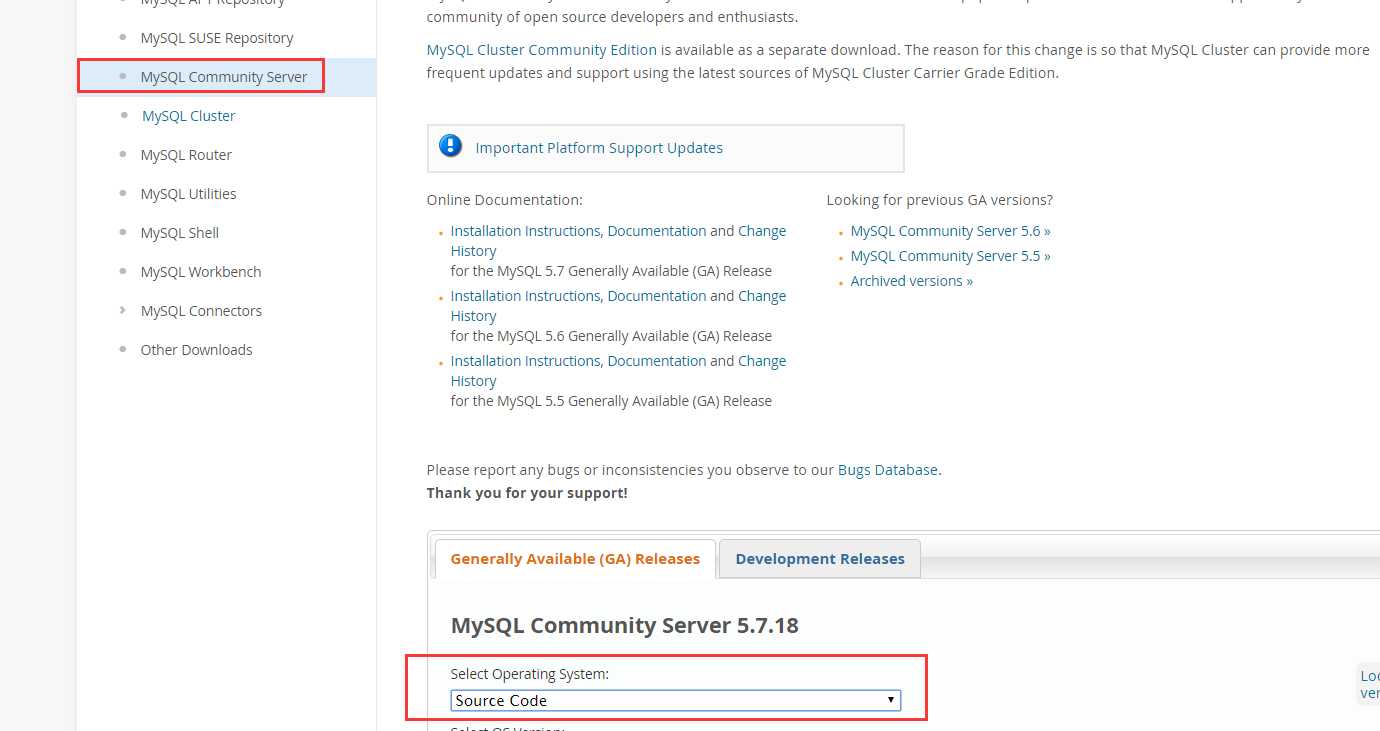Screen dimensions: 1380x731
Task: Open Archived versions » link
Action: coord(911,281)
